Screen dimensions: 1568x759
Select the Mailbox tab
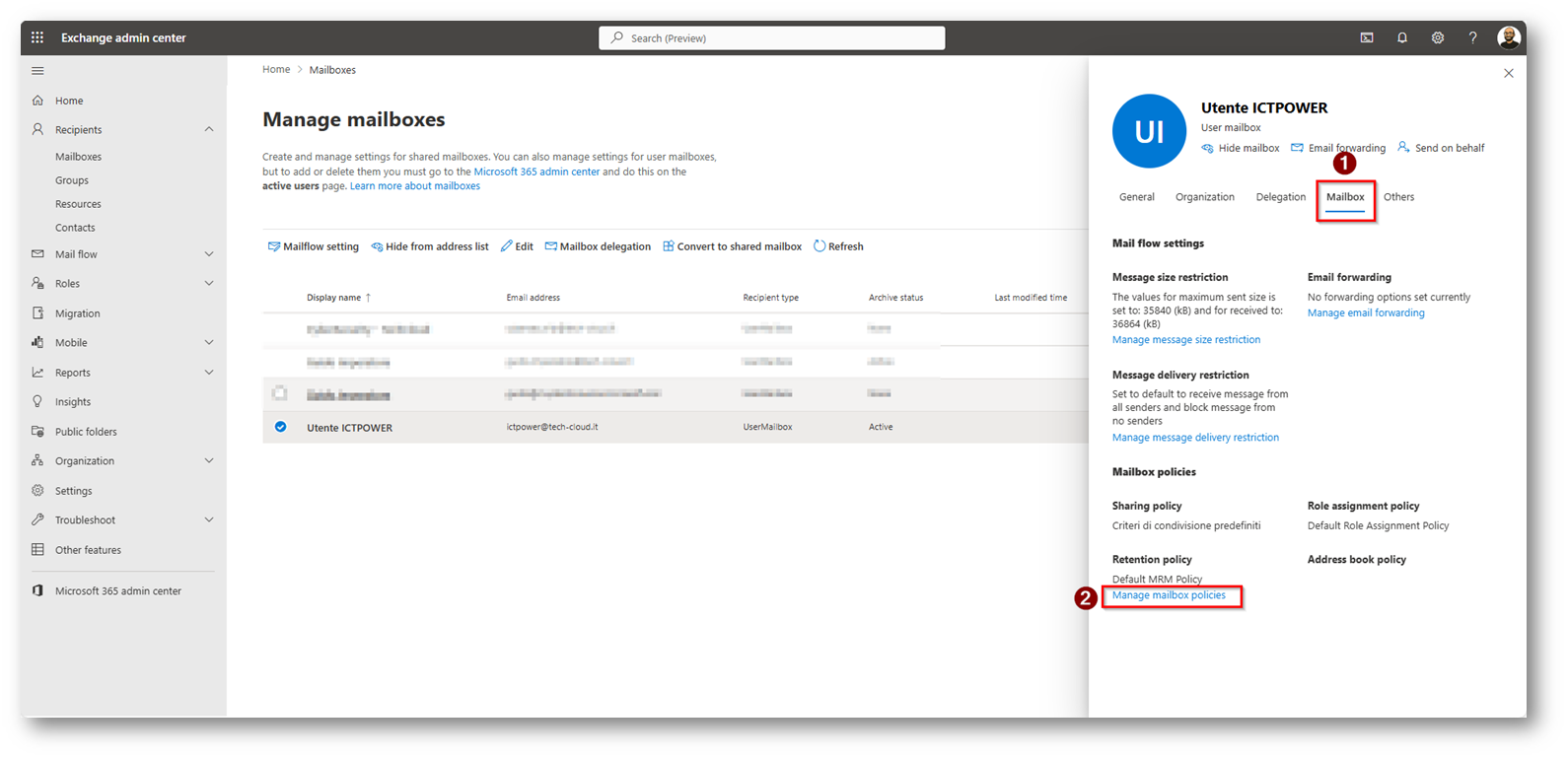[1345, 197]
